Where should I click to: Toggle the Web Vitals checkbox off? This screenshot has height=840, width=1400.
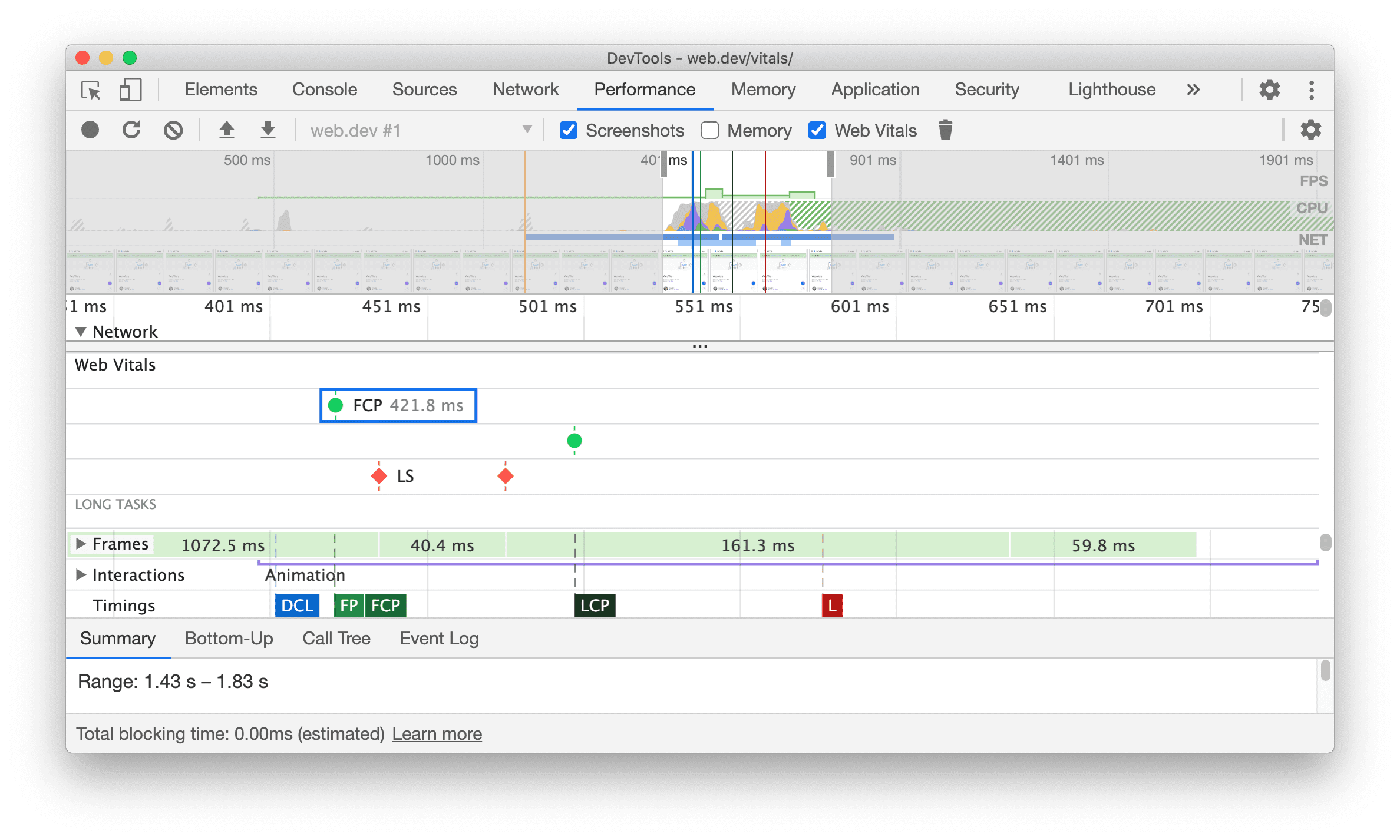coord(816,130)
